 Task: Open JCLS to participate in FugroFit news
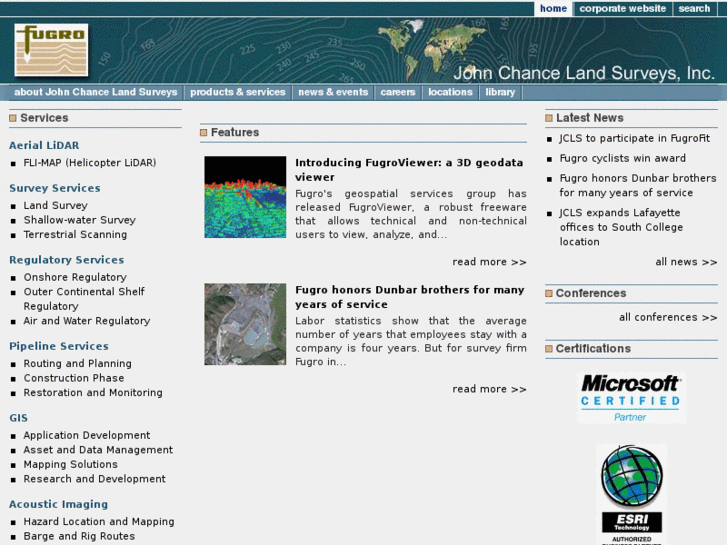tap(634, 138)
